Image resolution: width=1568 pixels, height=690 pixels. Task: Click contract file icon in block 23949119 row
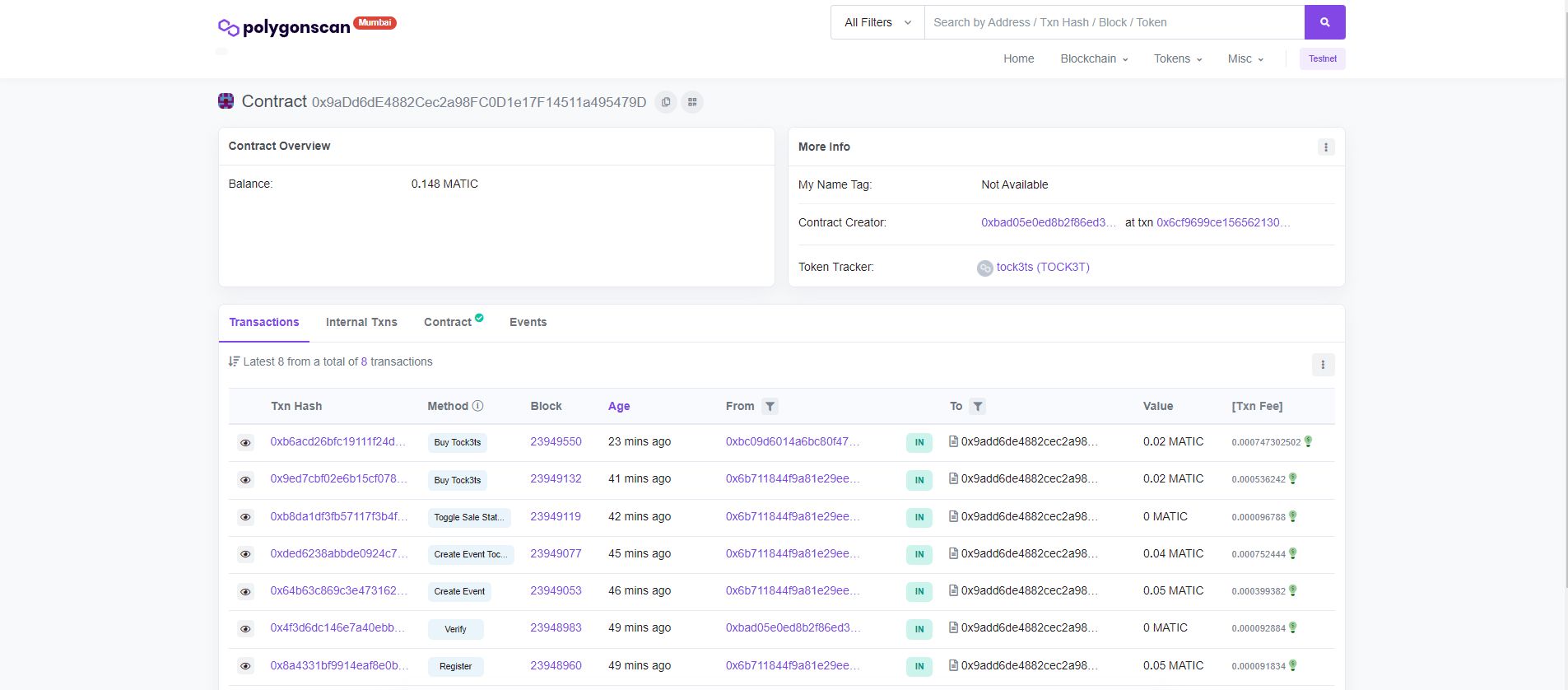click(953, 516)
